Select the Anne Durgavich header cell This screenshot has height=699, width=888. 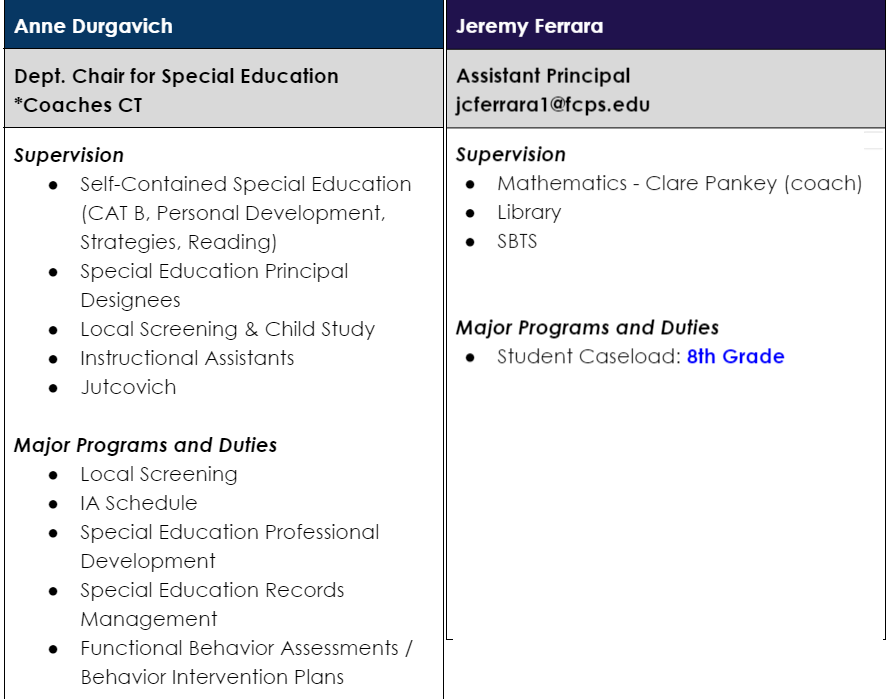pyautogui.click(x=223, y=26)
